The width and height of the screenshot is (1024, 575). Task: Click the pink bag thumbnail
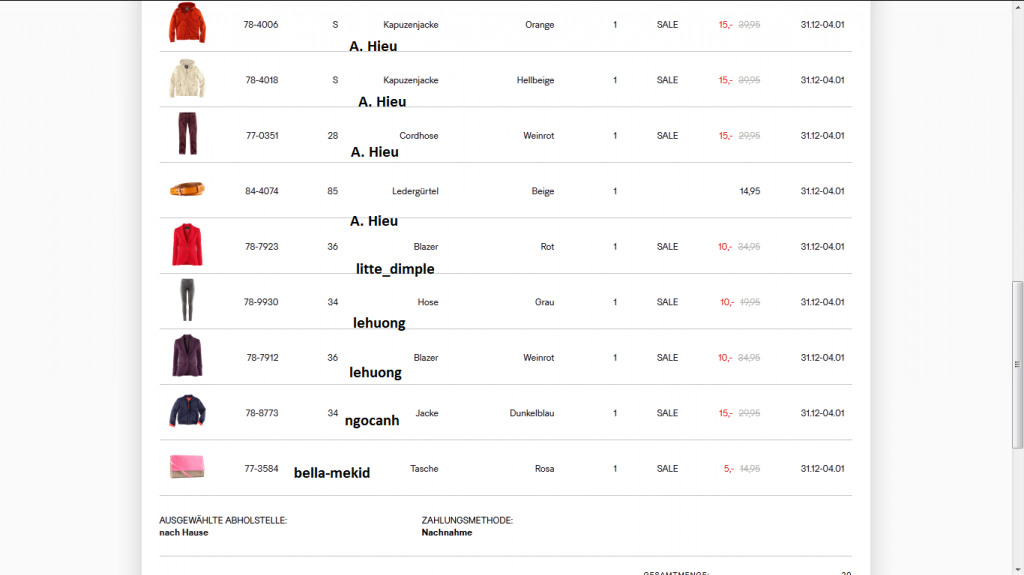coord(187,467)
